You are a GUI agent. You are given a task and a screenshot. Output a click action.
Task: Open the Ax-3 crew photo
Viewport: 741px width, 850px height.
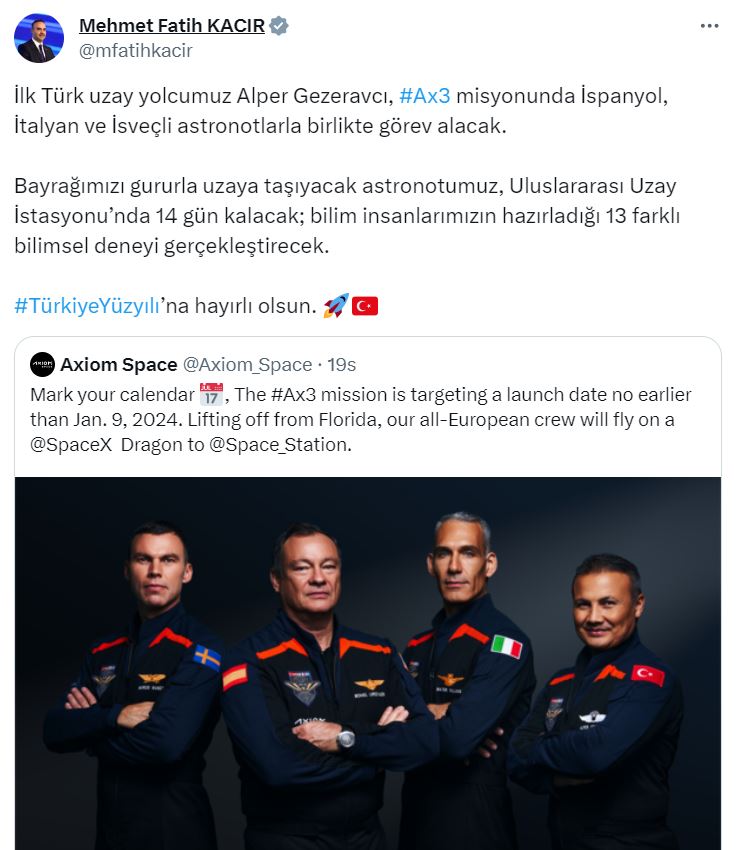368,663
